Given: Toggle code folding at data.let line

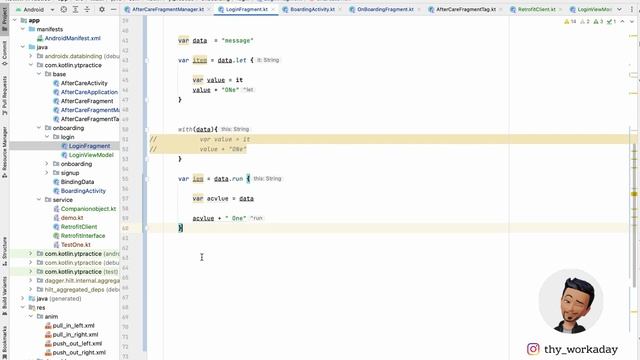Looking at the screenshot, I should coord(147,60).
